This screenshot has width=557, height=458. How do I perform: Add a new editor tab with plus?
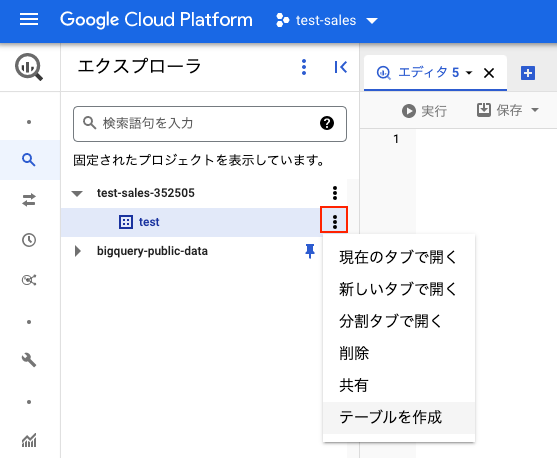pyautogui.click(x=528, y=73)
